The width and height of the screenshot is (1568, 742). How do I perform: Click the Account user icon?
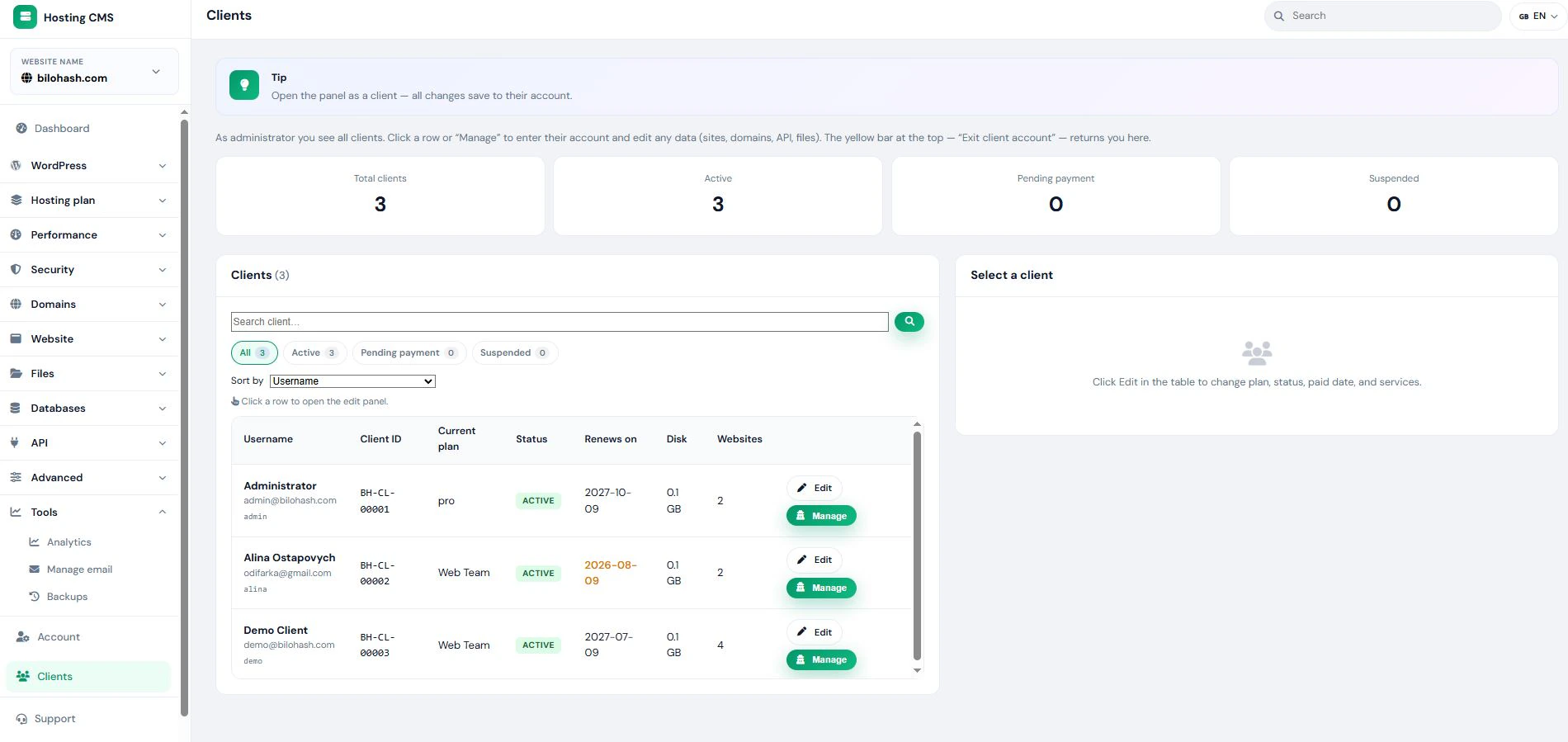coord(23,637)
